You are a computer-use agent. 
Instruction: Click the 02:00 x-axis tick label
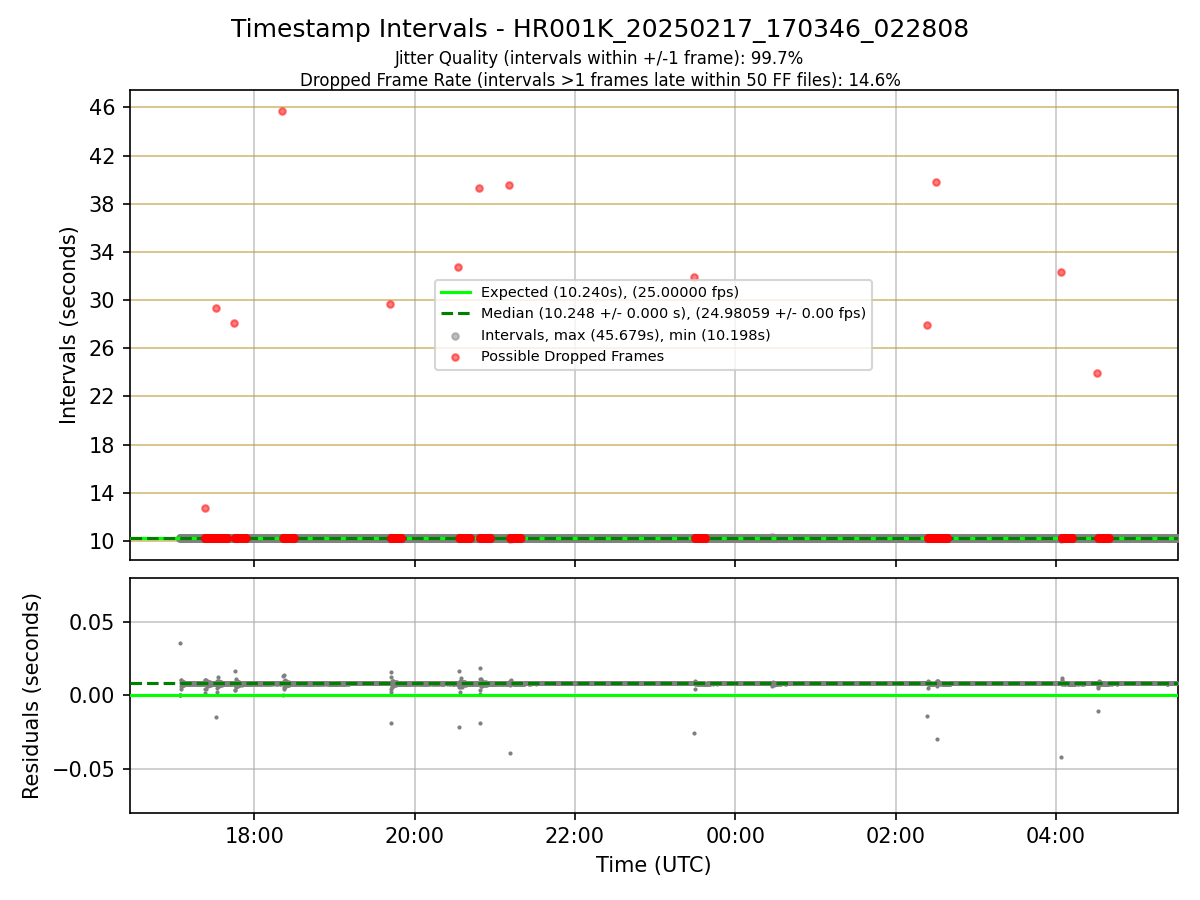[x=895, y=835]
